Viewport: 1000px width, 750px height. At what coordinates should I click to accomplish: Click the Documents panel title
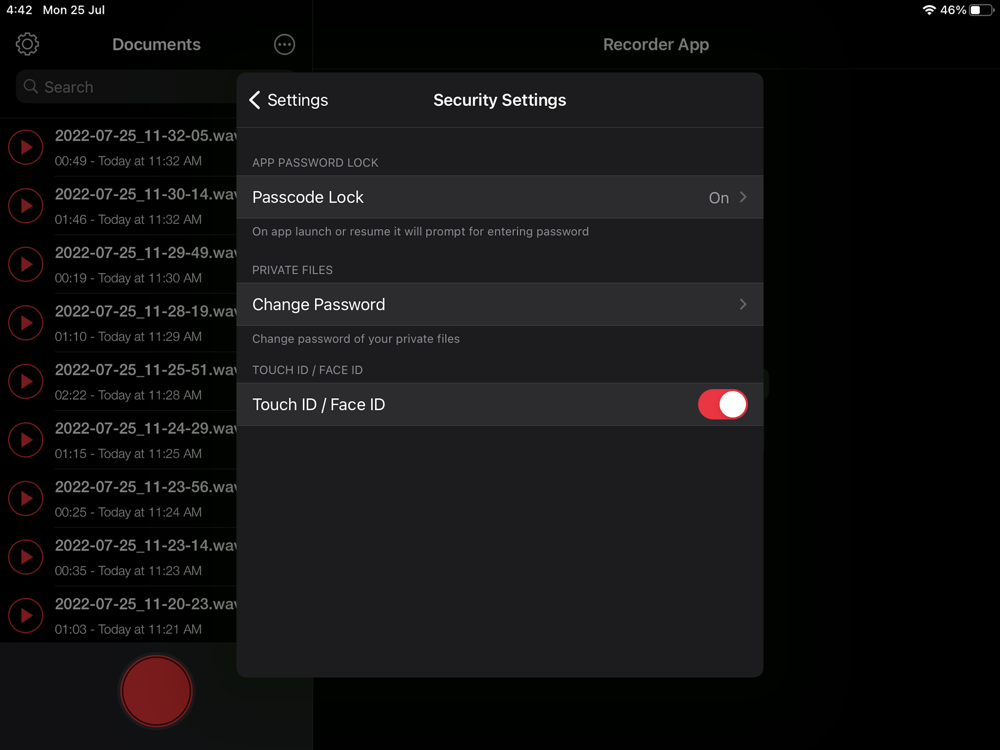pos(156,45)
